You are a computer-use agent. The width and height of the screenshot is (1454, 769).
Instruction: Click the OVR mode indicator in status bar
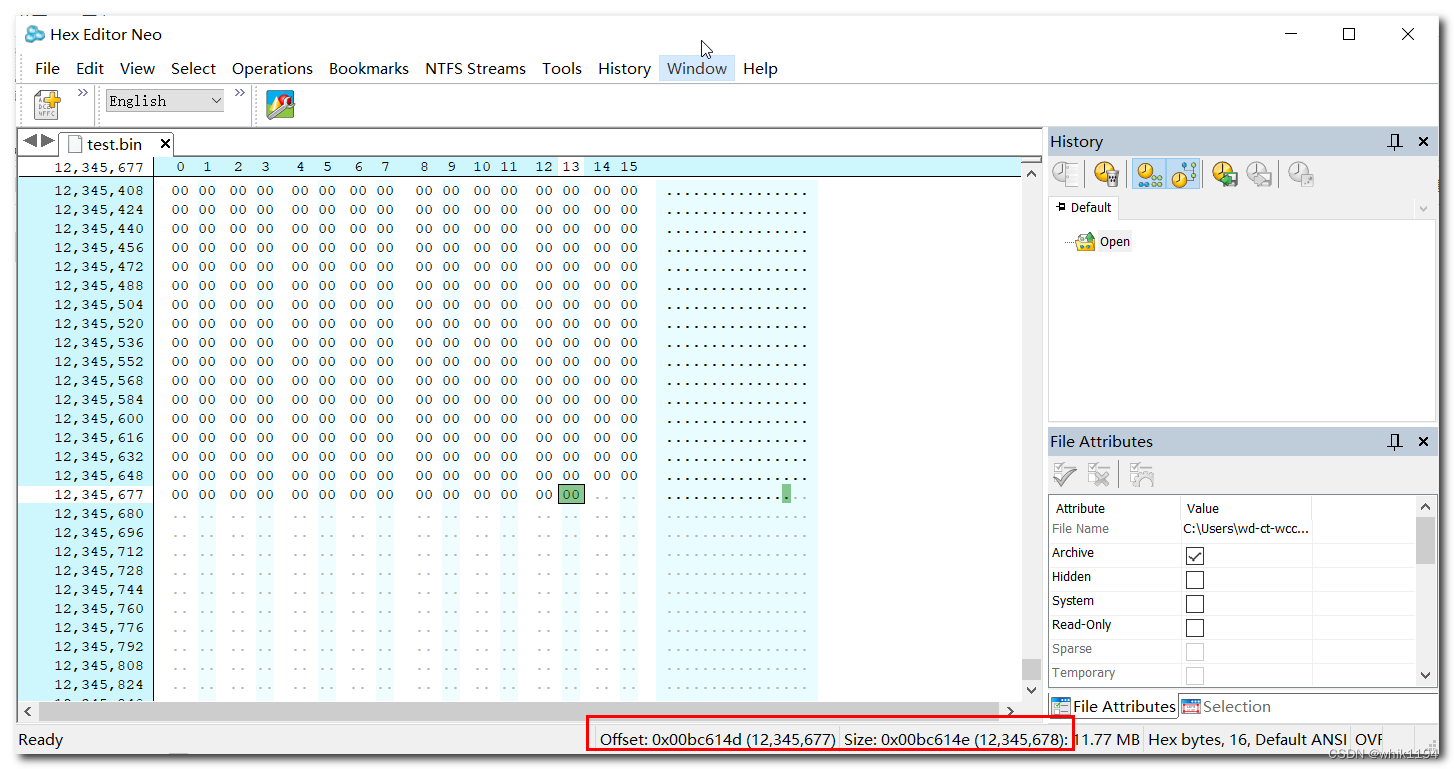(x=1368, y=740)
